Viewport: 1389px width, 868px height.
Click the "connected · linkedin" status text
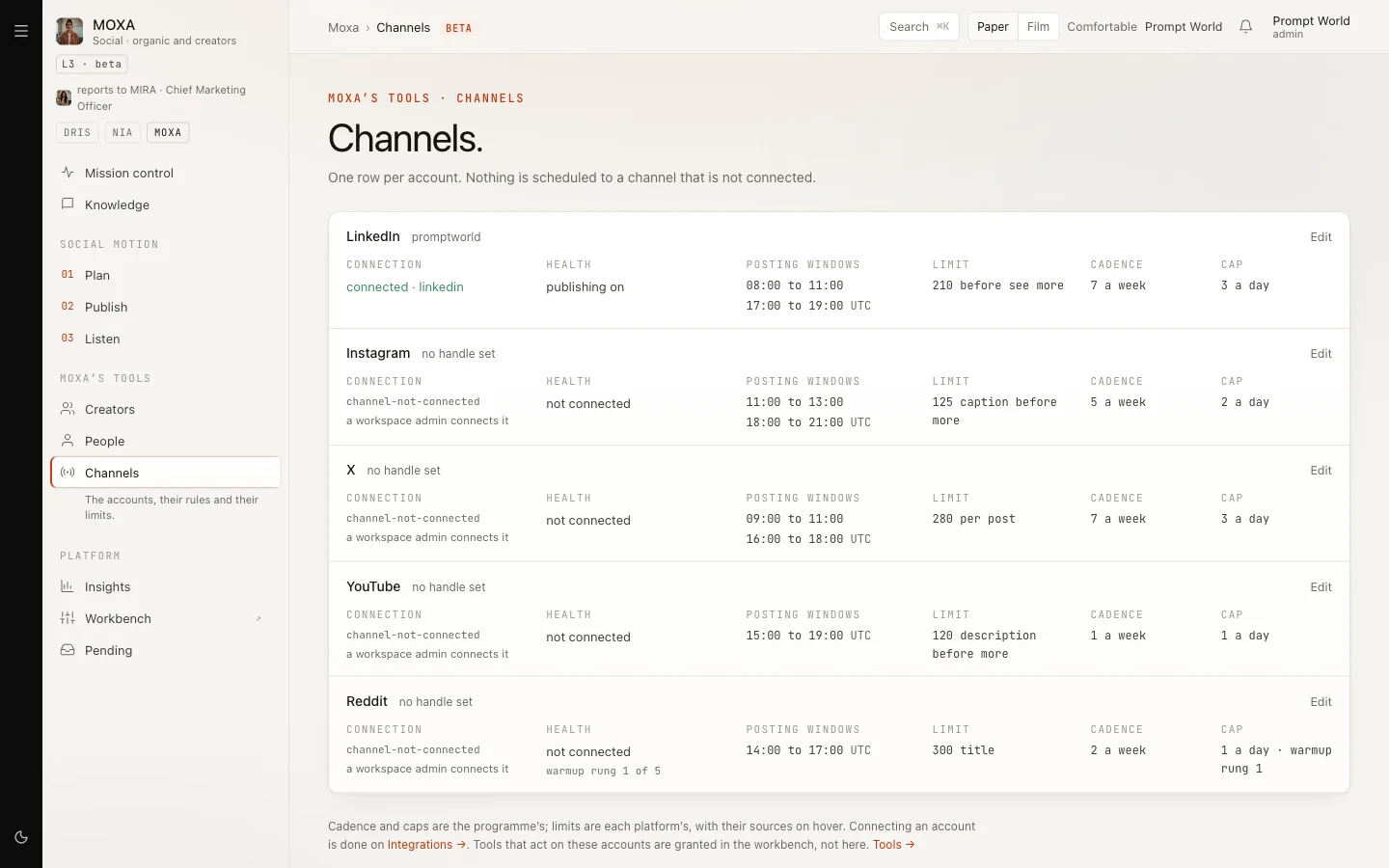[405, 287]
